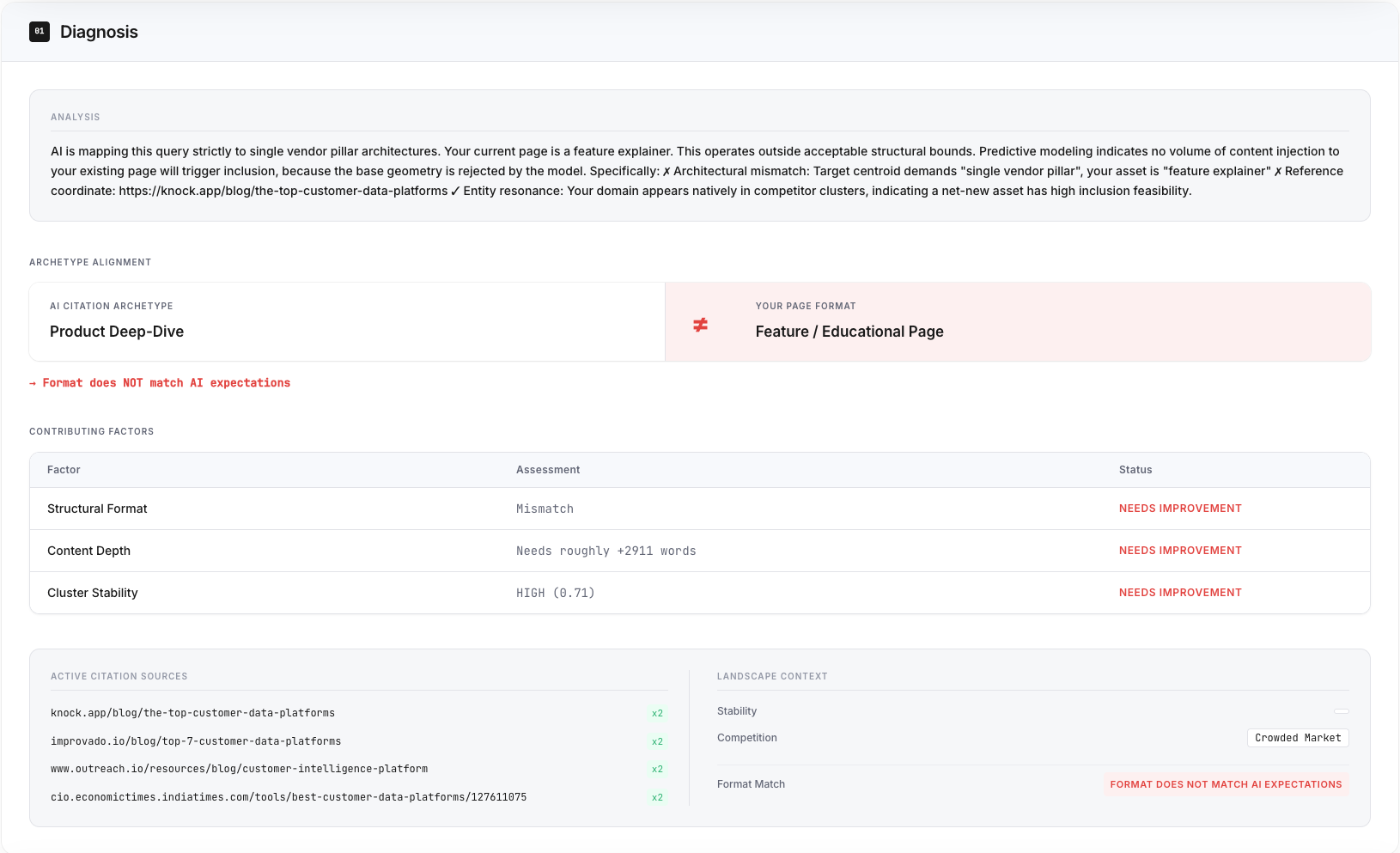
Task: Click the red Format Does Not Match badge
Action: pos(1226,784)
